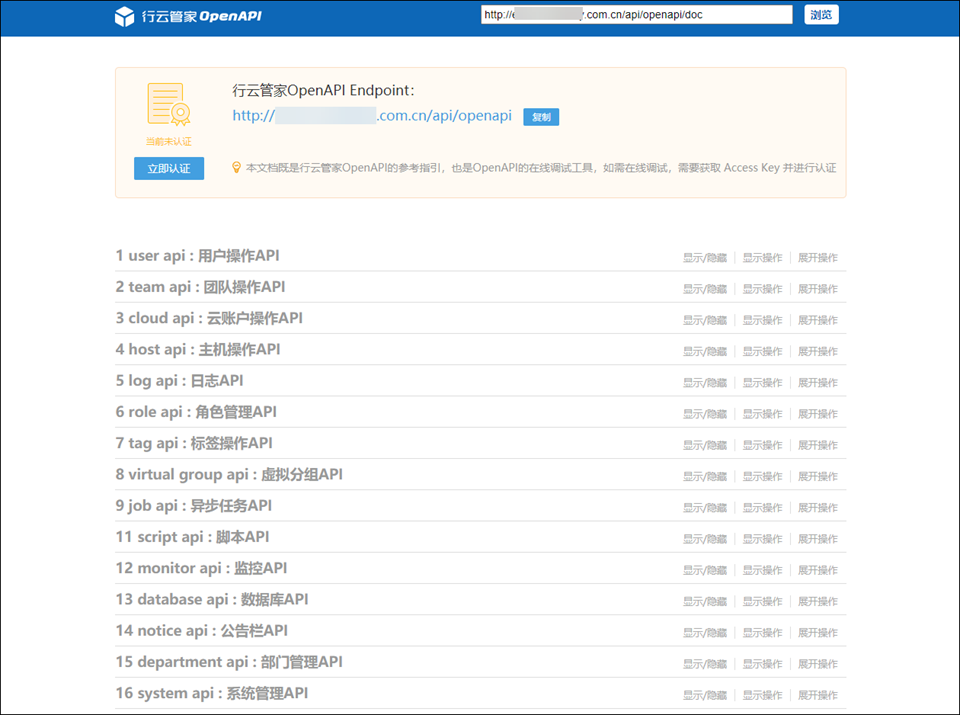Copy the endpoint with the 复制 button
The image size is (960, 715).
541,117
